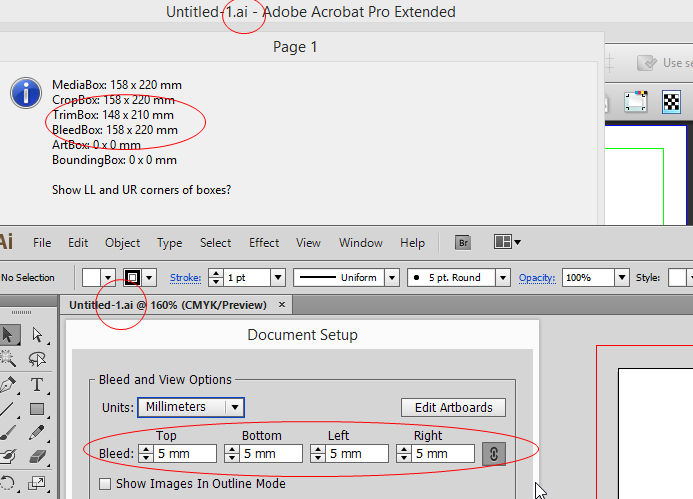Open the Uniform width profile dropdown
Image resolution: width=693 pixels, height=499 pixels.
pos(392,278)
